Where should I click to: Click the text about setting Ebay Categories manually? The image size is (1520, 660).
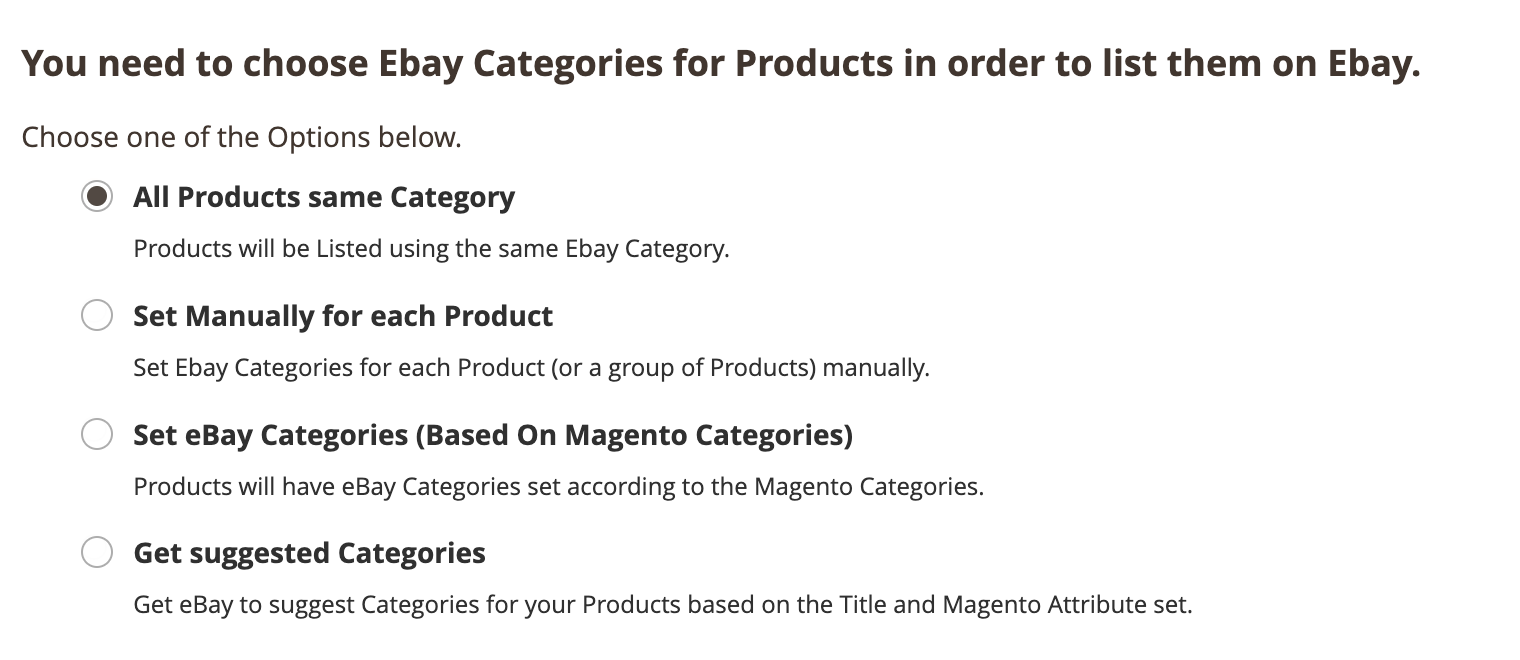tap(531, 368)
